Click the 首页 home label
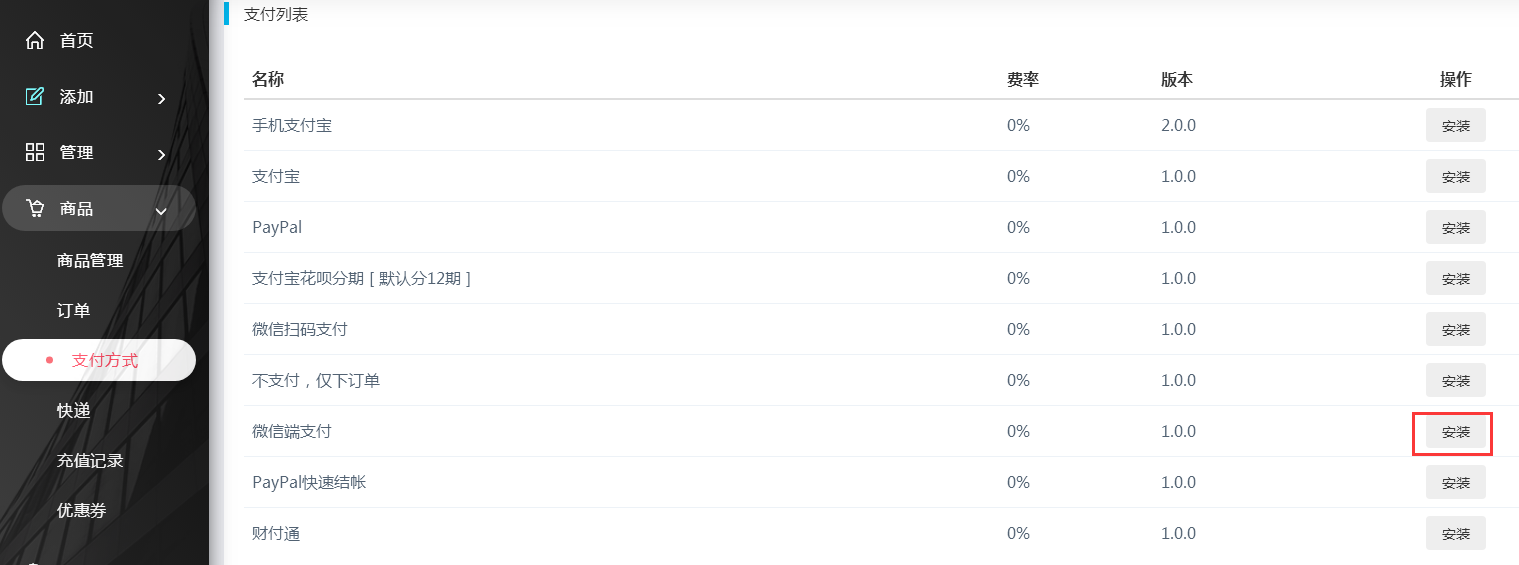The image size is (1519, 565). (77, 41)
